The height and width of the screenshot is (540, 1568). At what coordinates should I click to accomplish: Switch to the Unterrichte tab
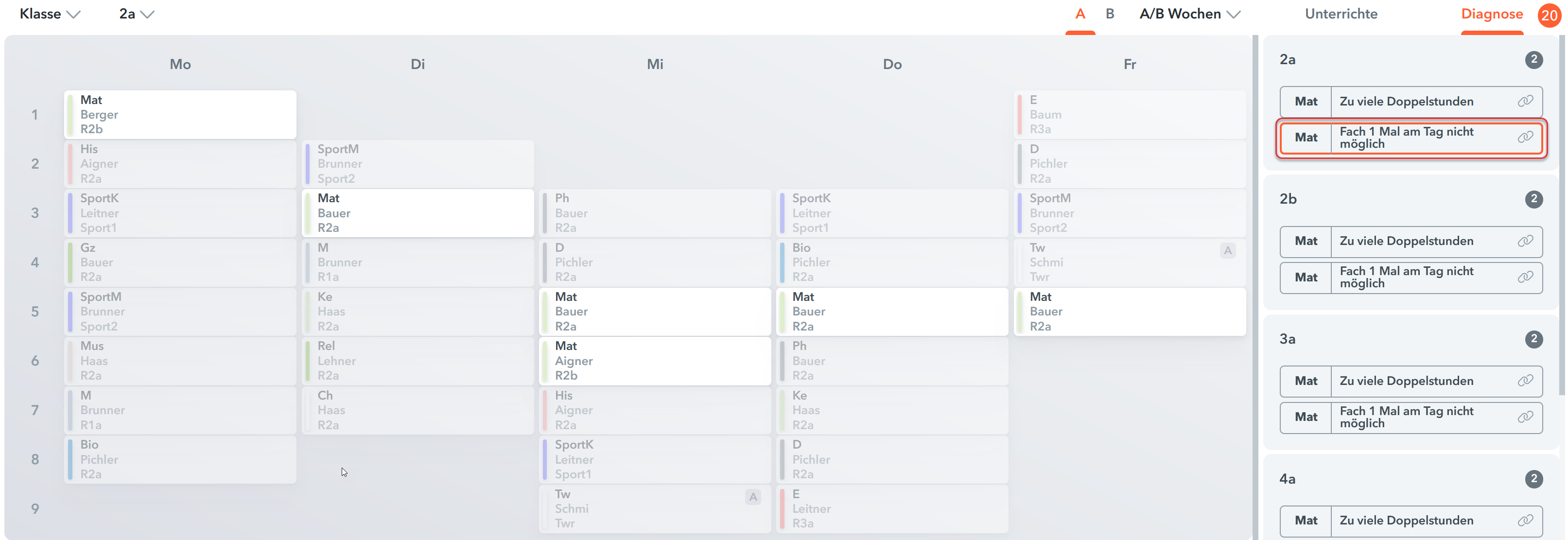point(1341,14)
